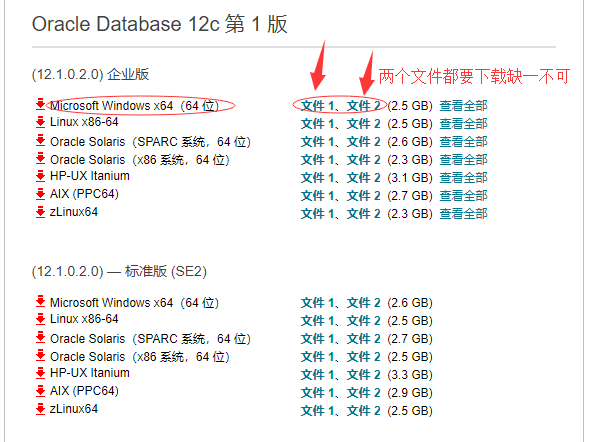
Task: Click download icon beside SE2 Microsoft Windows x64
Action: click(40, 301)
